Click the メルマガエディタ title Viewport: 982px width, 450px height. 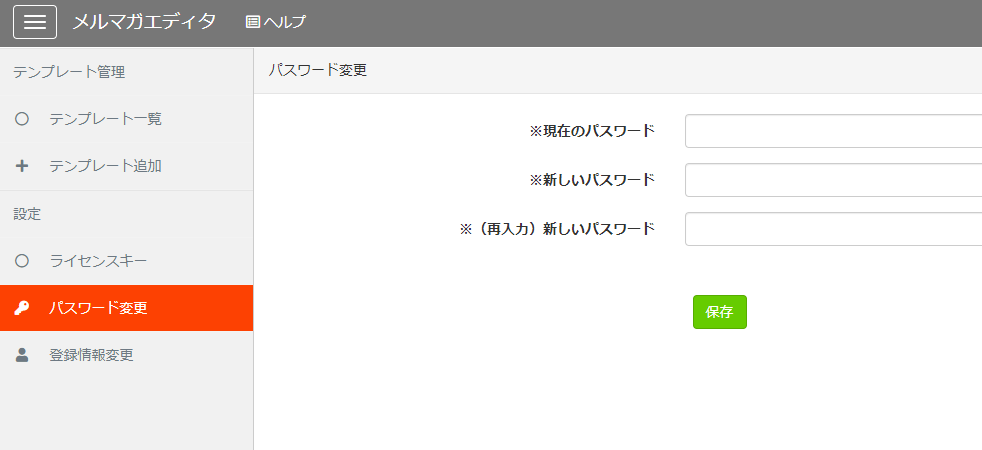[144, 22]
